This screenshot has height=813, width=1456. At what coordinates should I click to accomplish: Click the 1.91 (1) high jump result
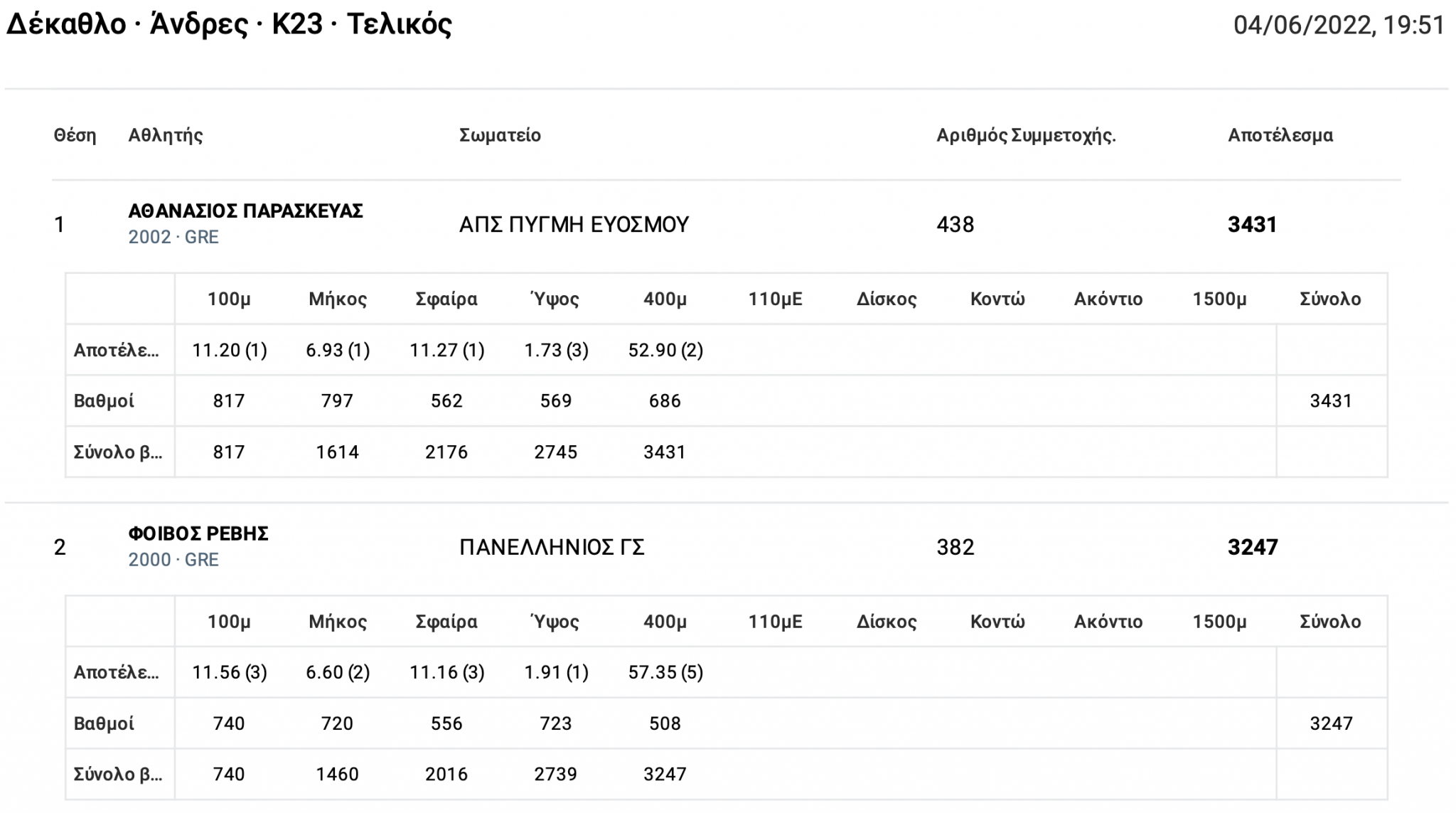[556, 672]
